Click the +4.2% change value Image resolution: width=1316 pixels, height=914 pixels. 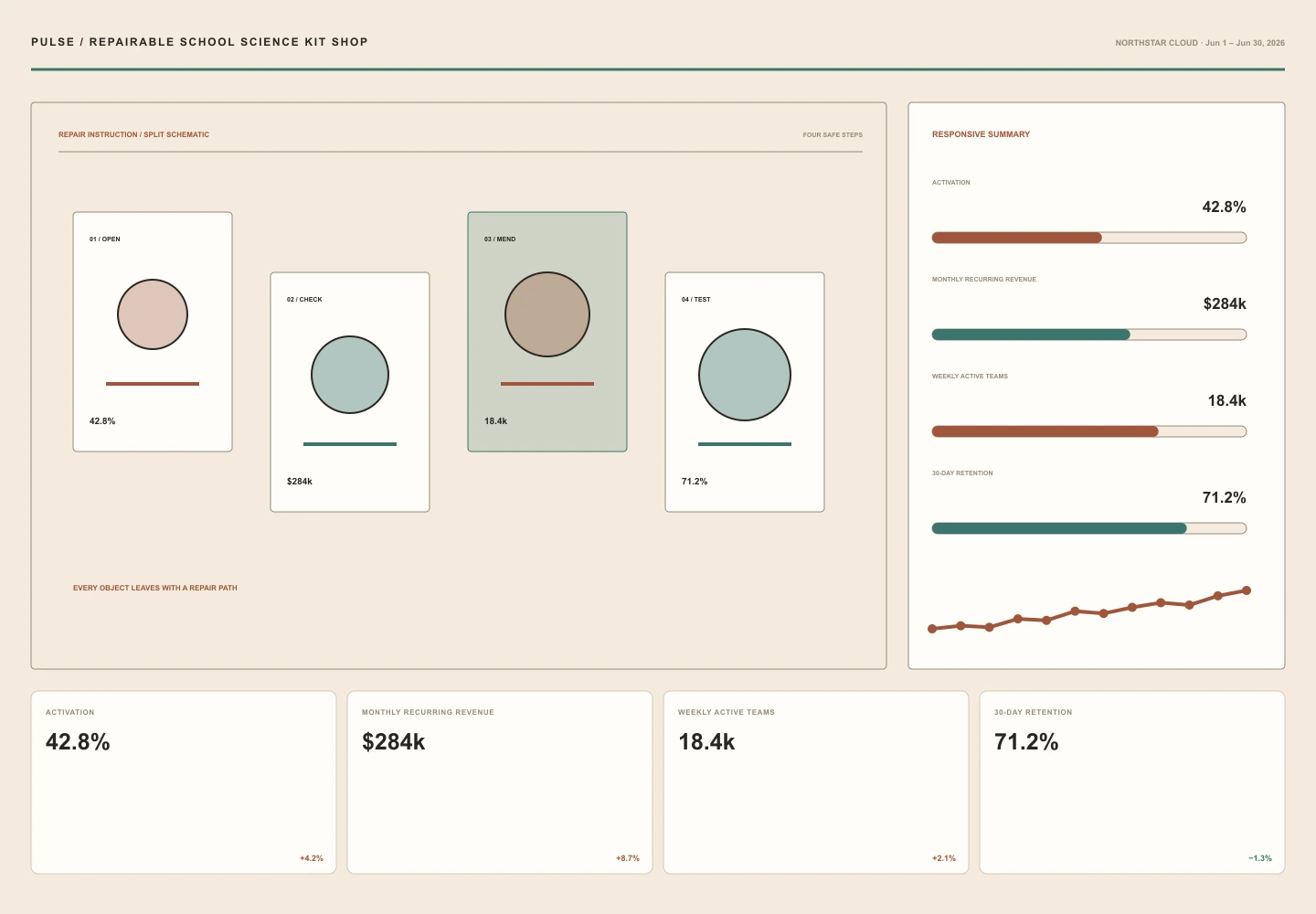pos(312,858)
